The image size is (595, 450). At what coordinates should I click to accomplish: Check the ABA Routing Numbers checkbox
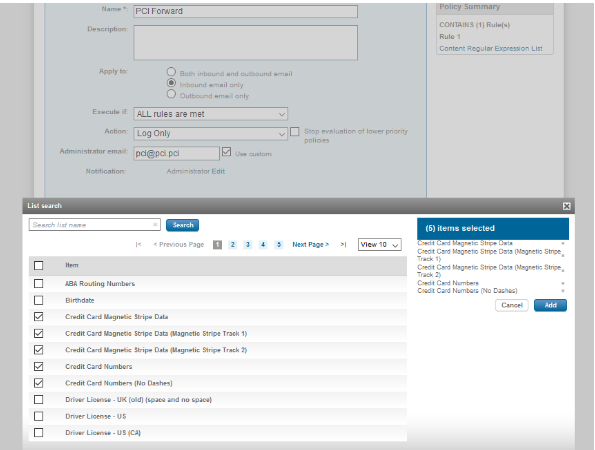pos(38,283)
